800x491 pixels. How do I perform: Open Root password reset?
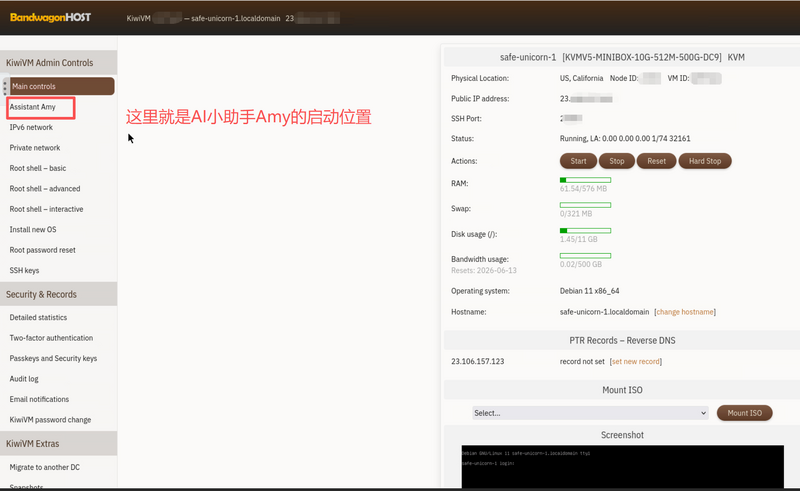[42, 250]
